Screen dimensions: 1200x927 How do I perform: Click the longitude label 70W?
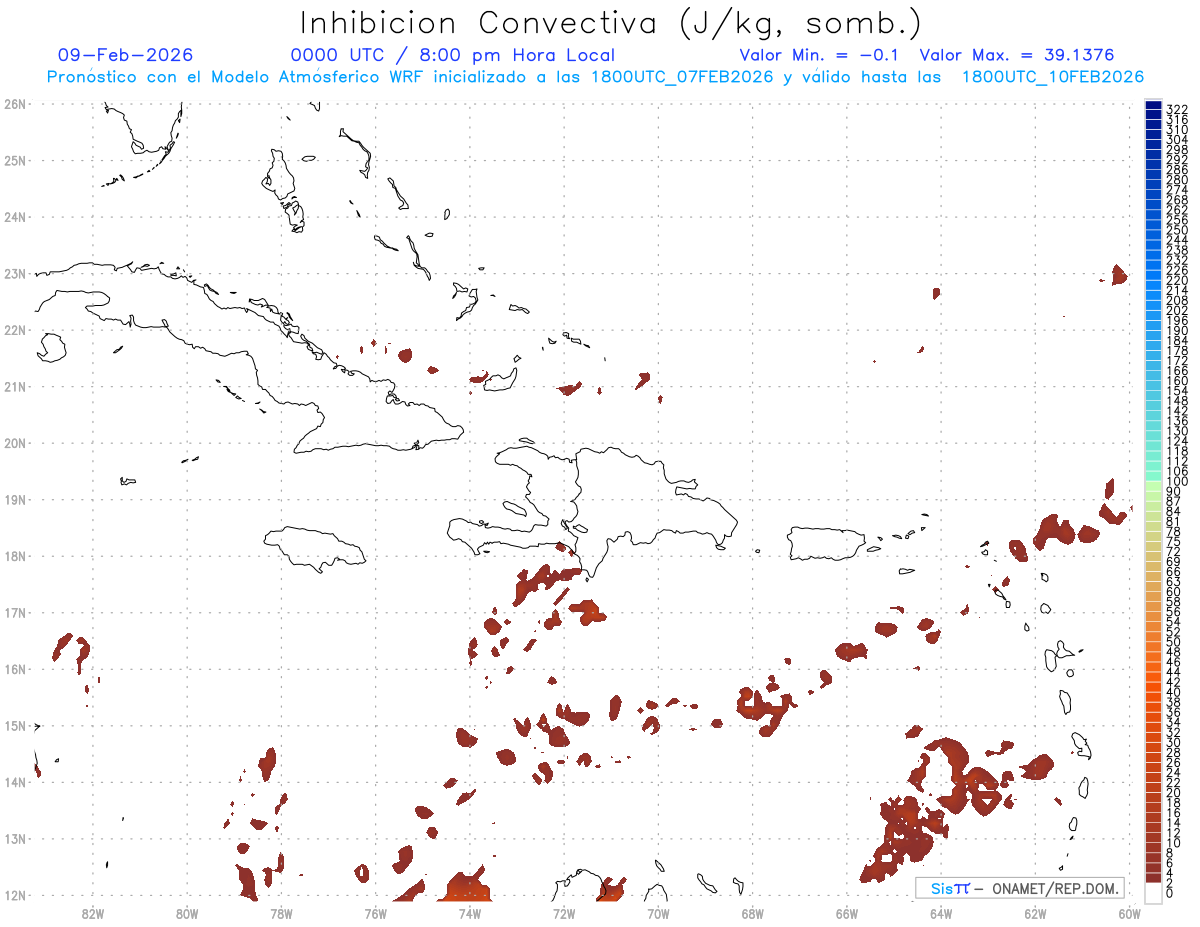pyautogui.click(x=658, y=912)
